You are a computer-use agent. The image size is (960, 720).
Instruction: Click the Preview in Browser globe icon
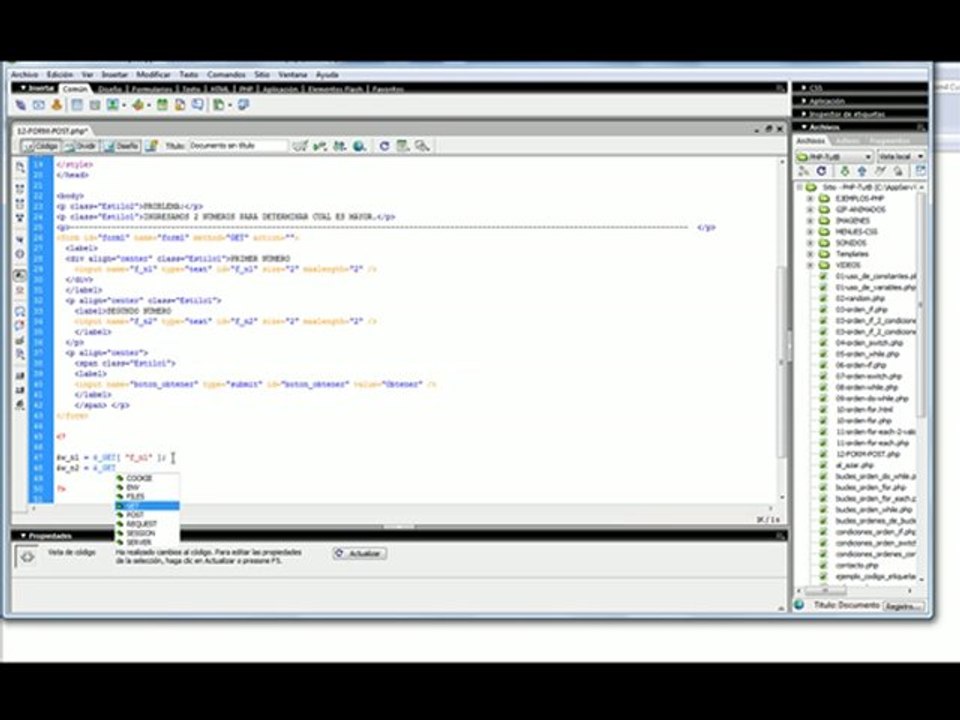(360, 146)
